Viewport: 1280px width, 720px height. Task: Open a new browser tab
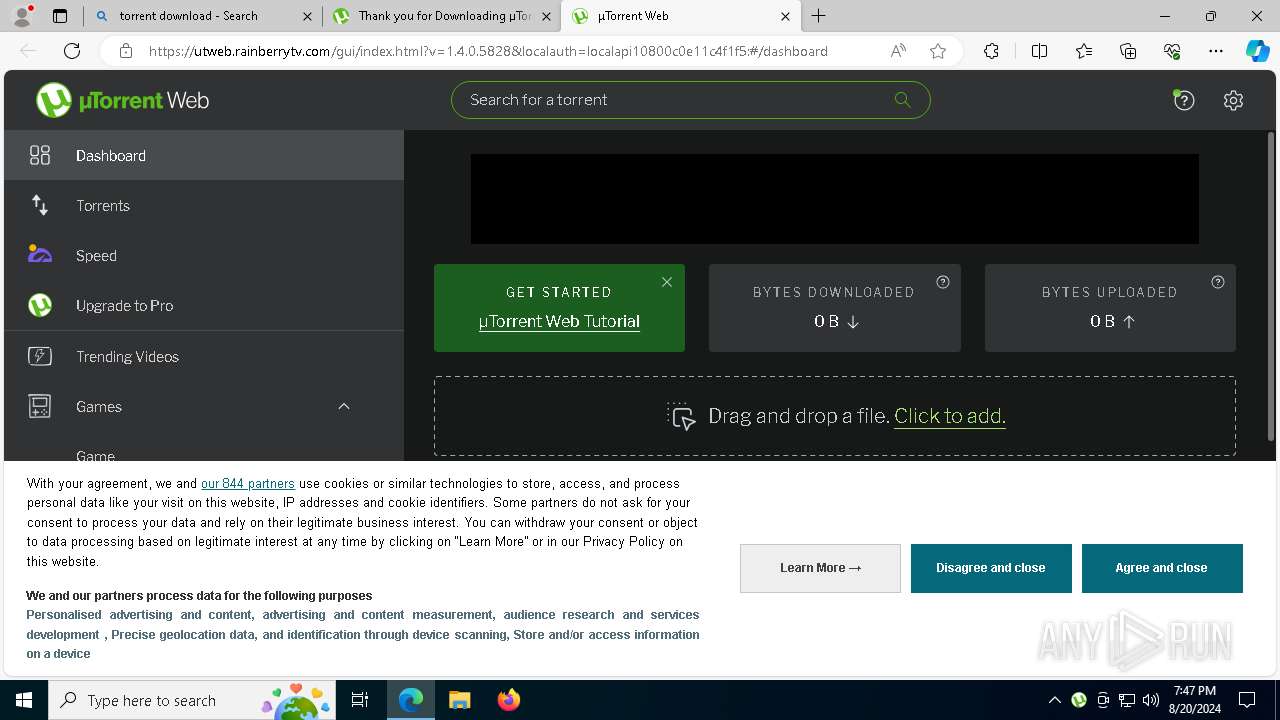[x=819, y=16]
